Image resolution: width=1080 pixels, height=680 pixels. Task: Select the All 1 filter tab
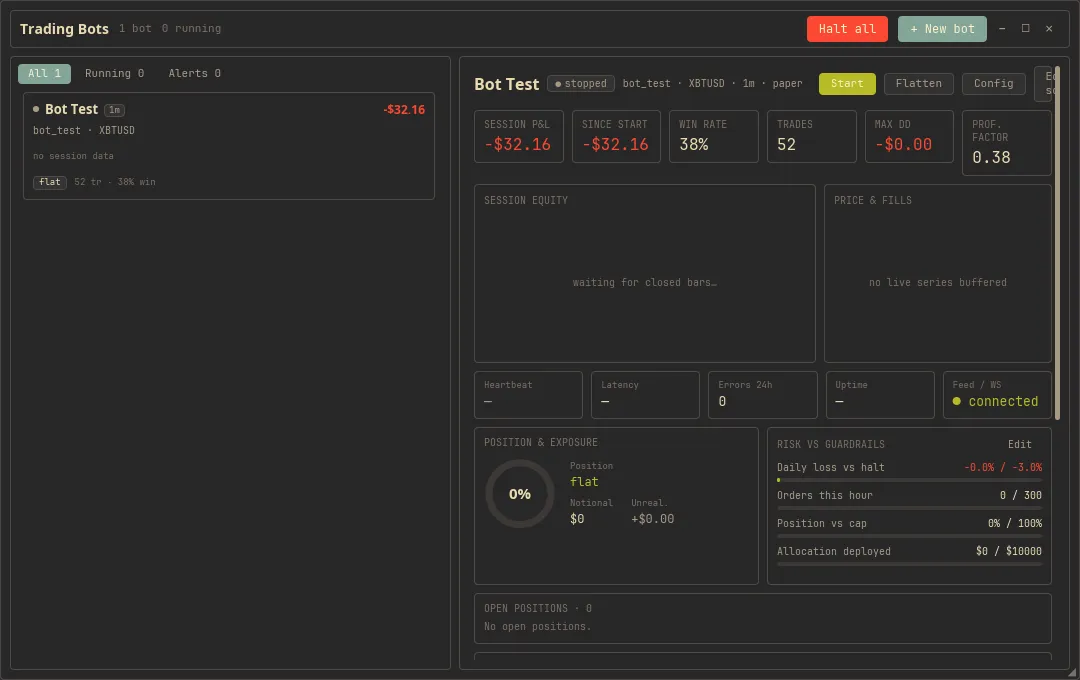(44, 73)
